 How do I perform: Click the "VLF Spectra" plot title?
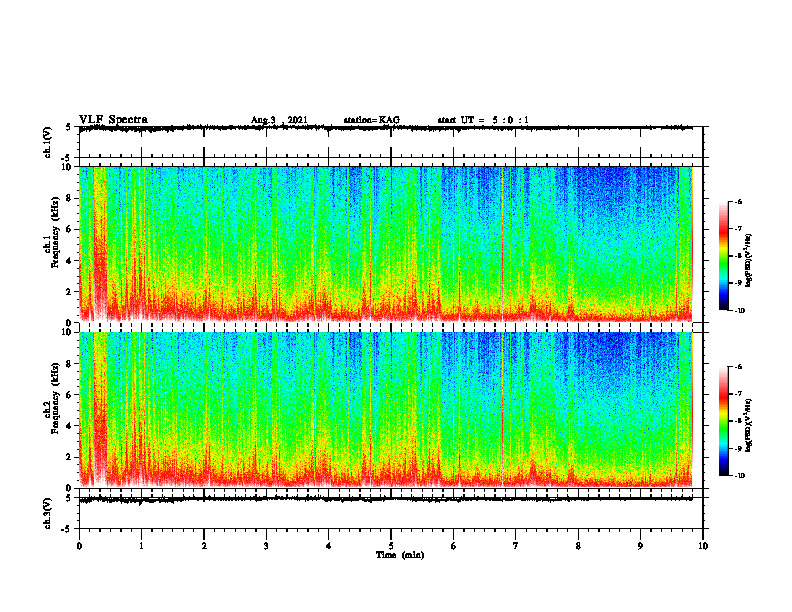point(113,119)
